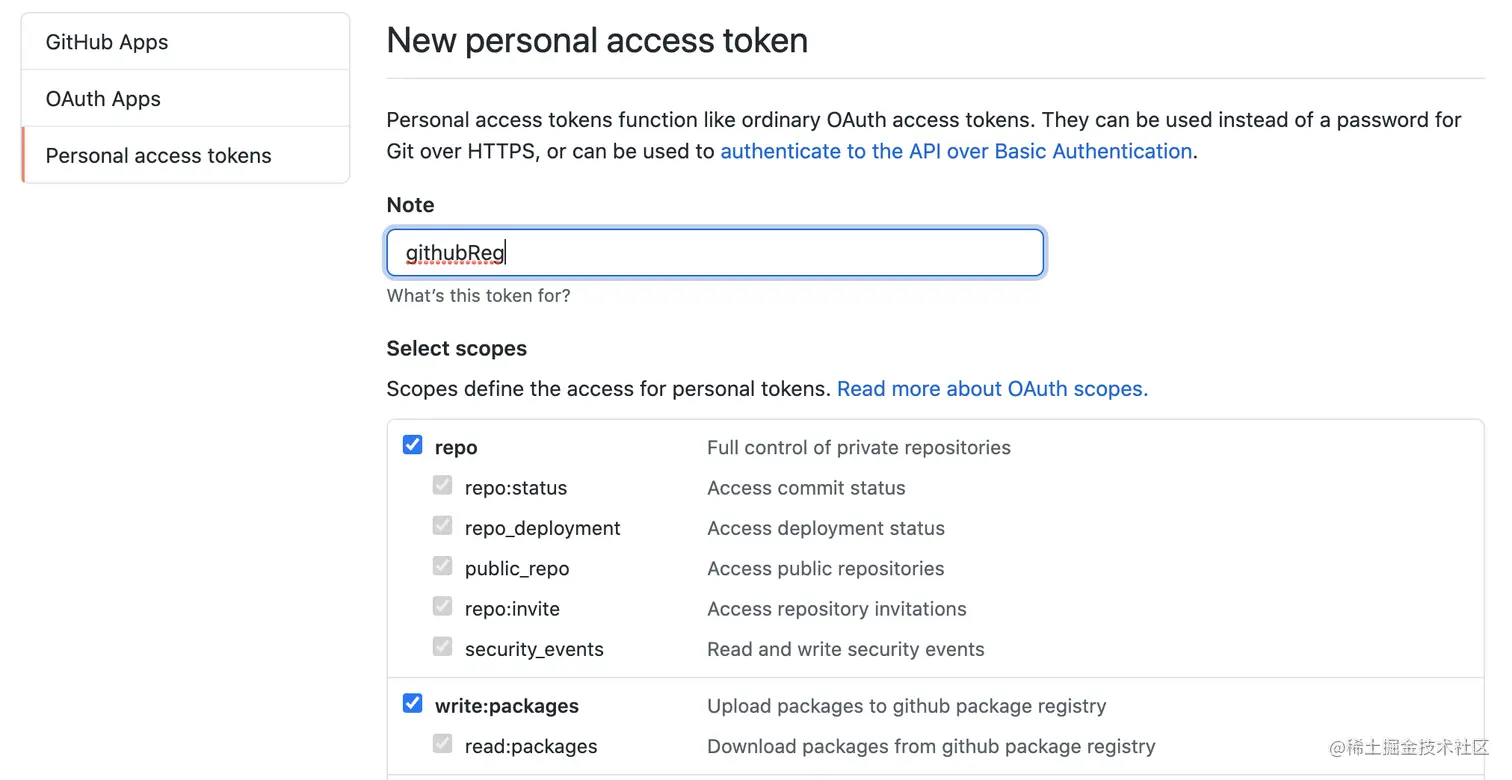
Task: Click the New personal access token heading
Action: (597, 41)
